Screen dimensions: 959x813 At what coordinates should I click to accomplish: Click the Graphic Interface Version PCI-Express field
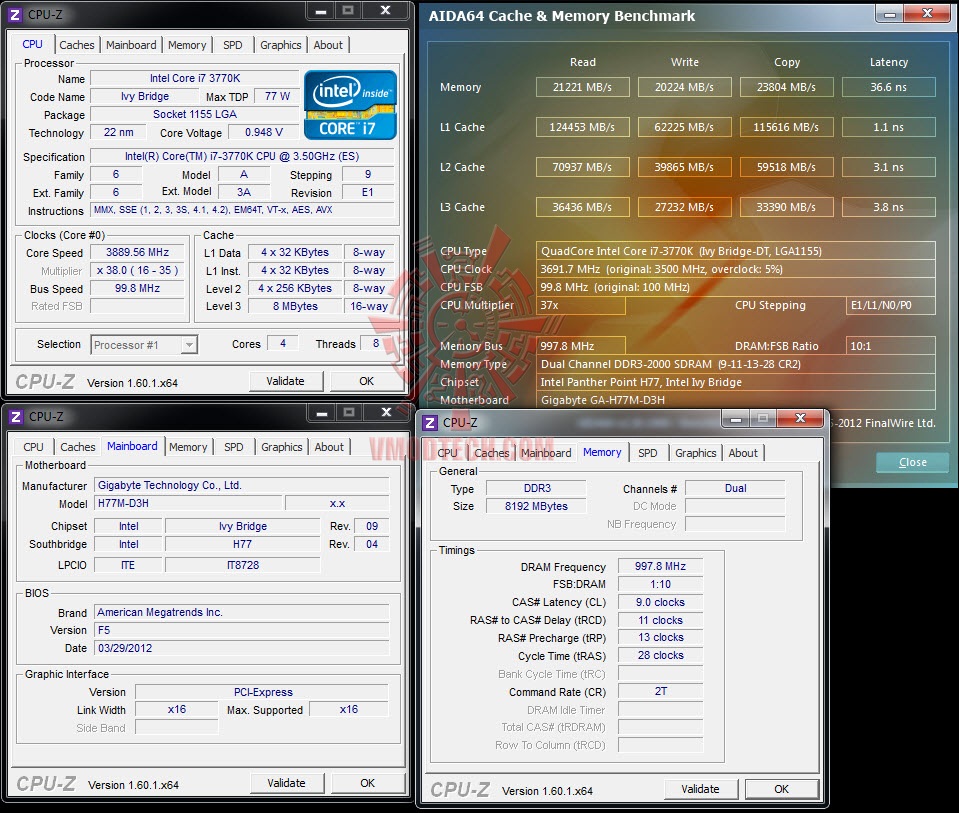pyautogui.click(x=262, y=692)
